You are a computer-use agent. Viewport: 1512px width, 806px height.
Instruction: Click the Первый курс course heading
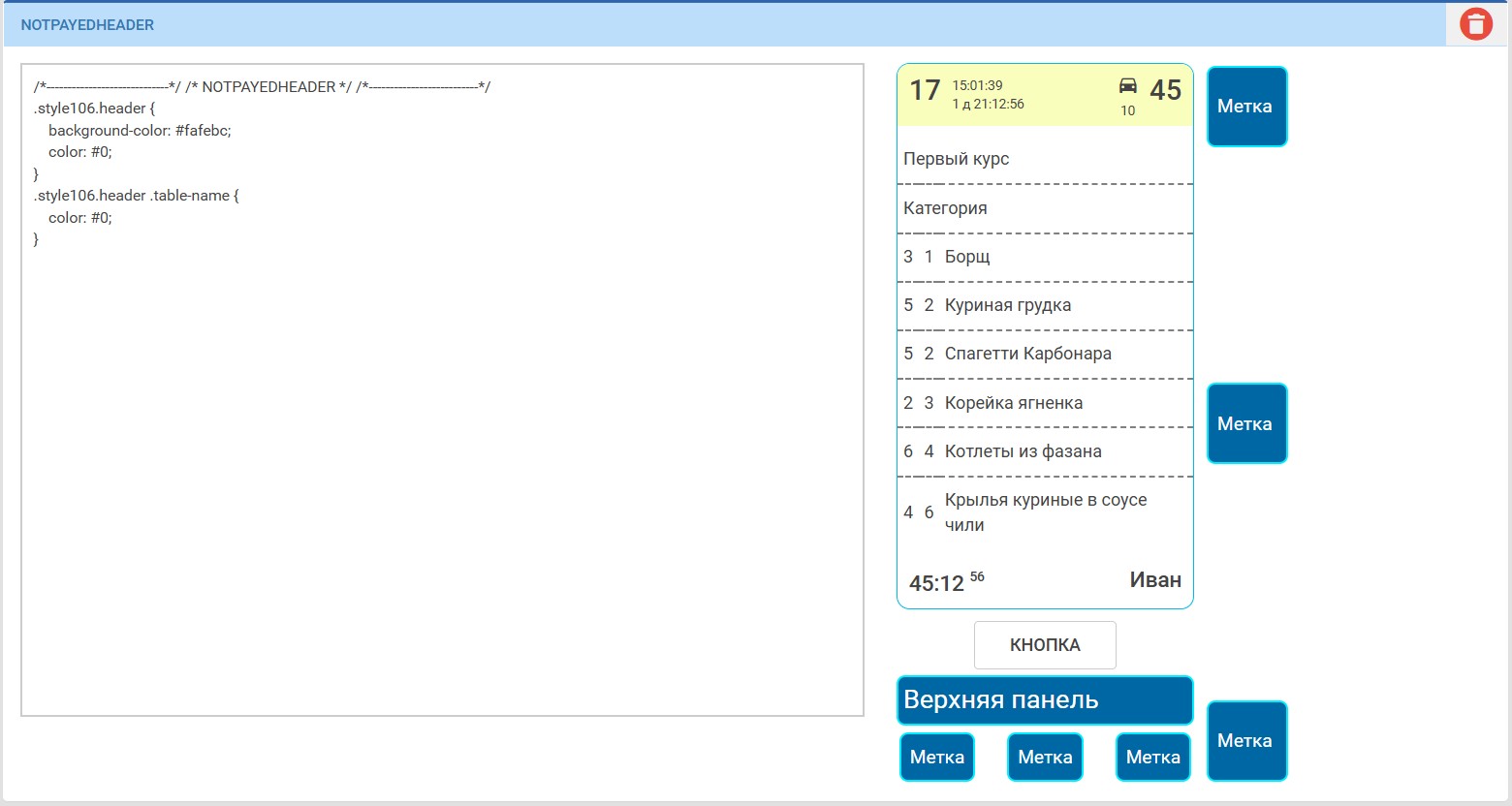click(x=957, y=159)
